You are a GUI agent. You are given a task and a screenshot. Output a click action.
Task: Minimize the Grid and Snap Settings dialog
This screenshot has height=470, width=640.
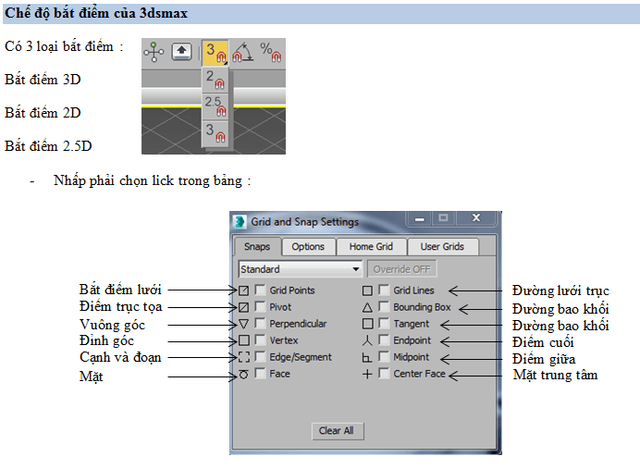[420, 219]
